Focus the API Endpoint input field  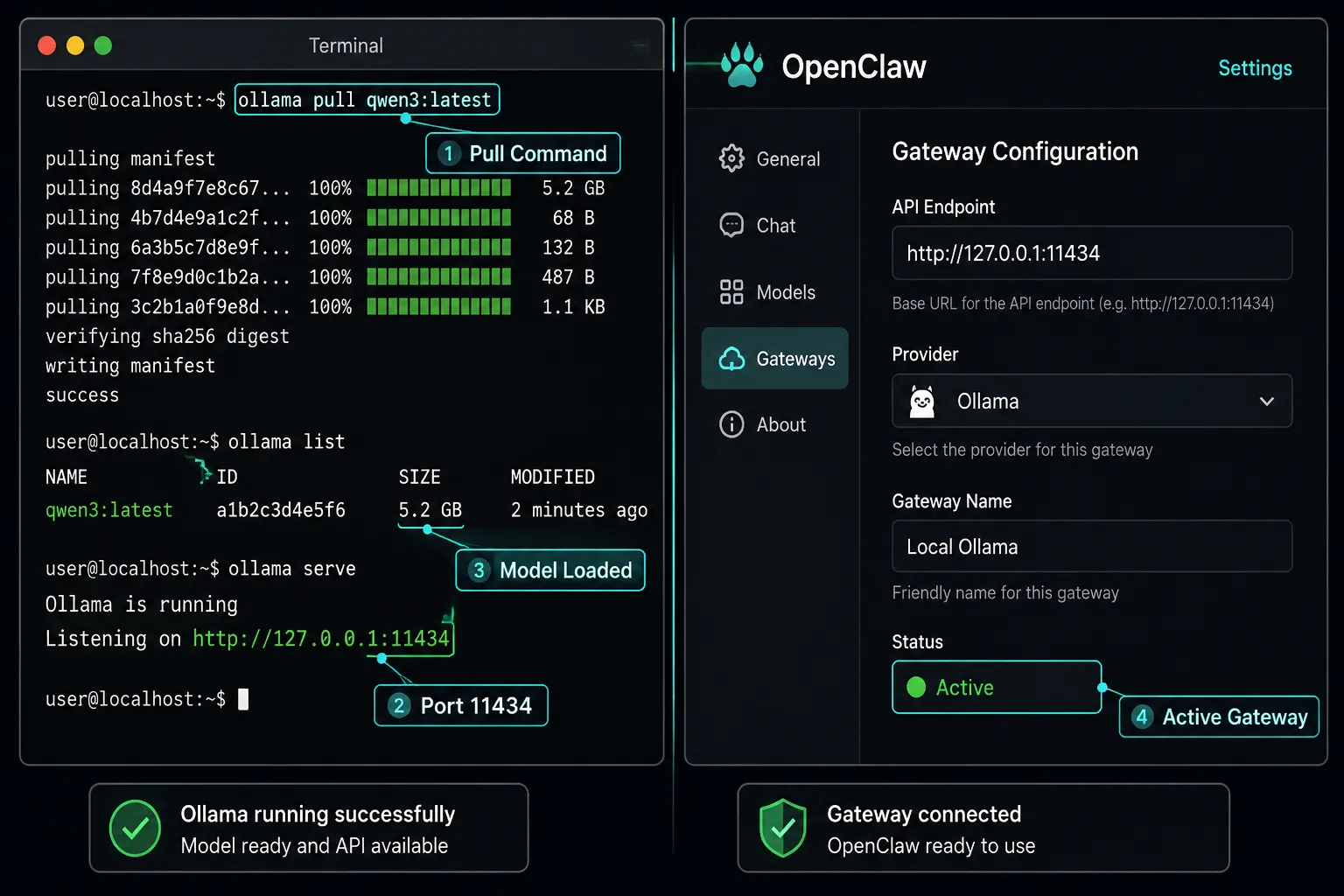(1092, 253)
